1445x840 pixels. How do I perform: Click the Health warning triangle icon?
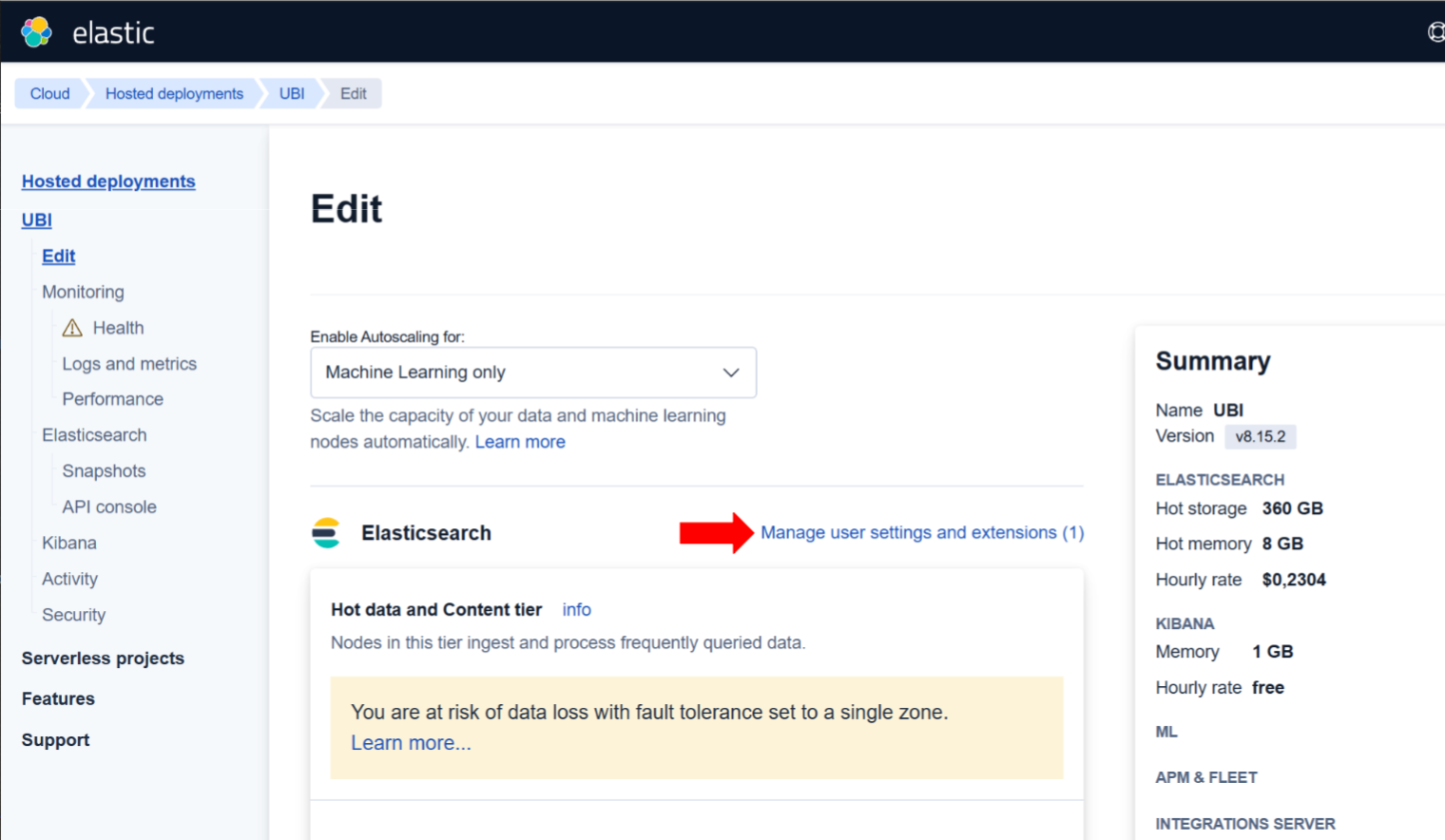(72, 328)
